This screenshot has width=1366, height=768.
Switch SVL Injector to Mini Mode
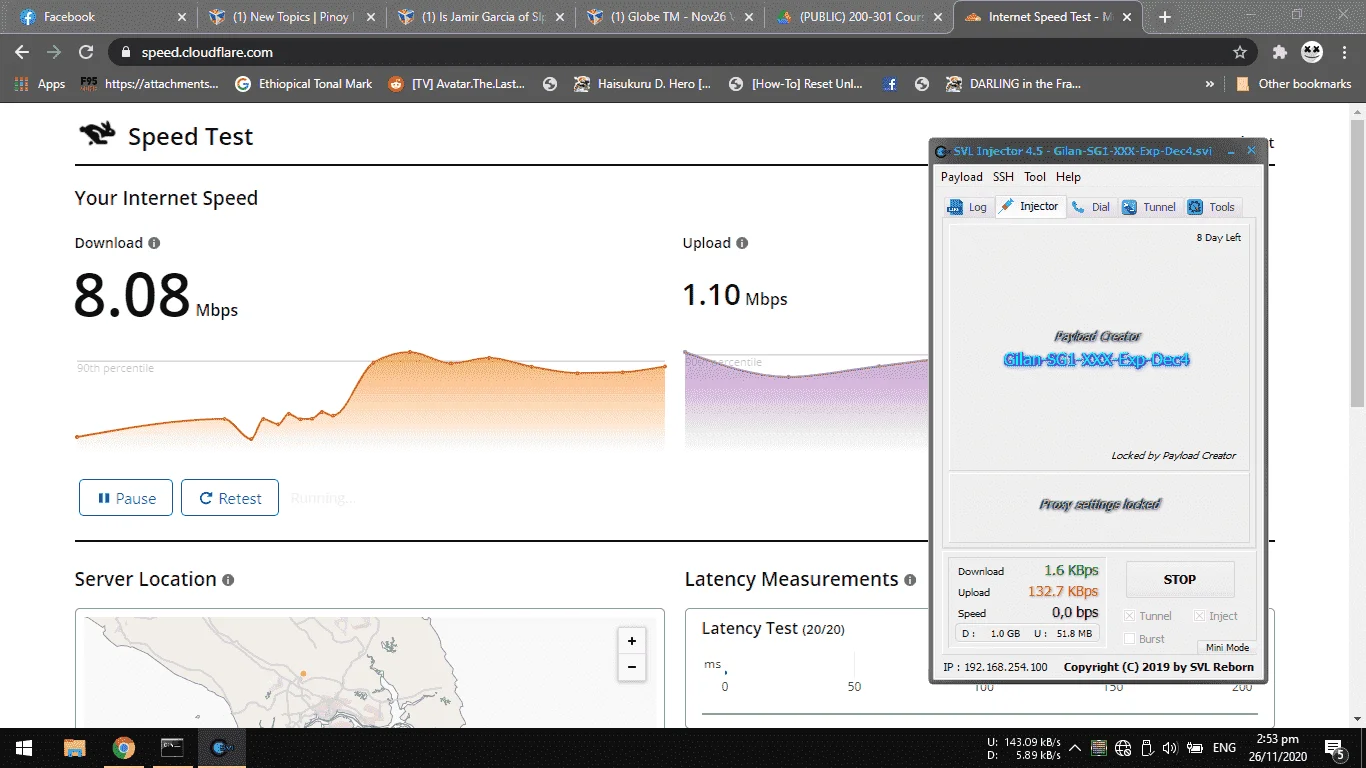[1227, 647]
